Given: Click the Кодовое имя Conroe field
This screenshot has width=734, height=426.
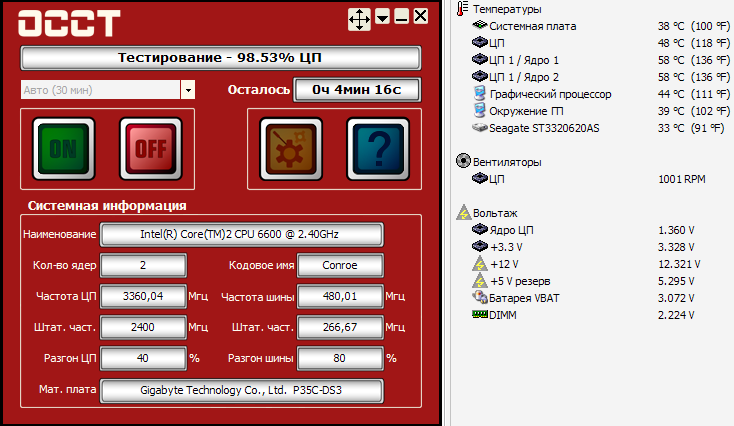Looking at the screenshot, I should click(340, 265).
